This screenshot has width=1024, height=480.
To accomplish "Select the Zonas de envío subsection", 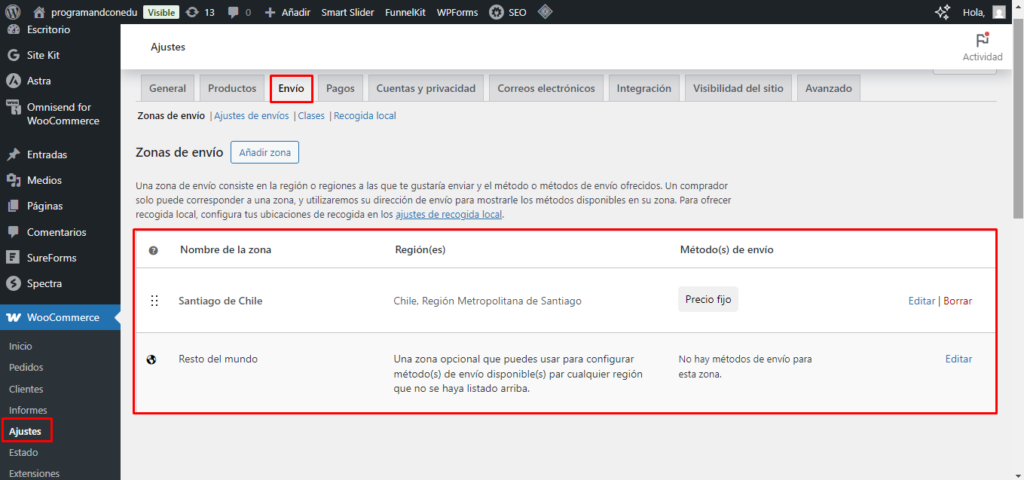I will click(x=171, y=116).
